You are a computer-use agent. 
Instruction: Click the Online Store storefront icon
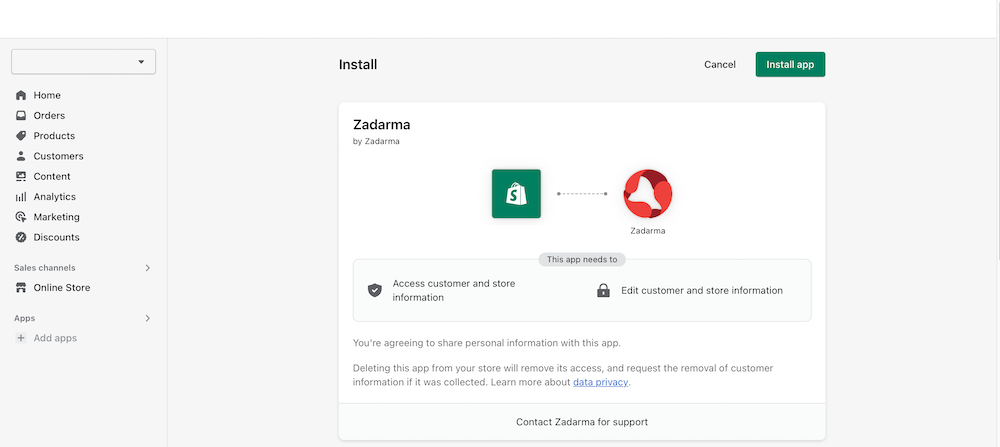pyautogui.click(x=21, y=288)
